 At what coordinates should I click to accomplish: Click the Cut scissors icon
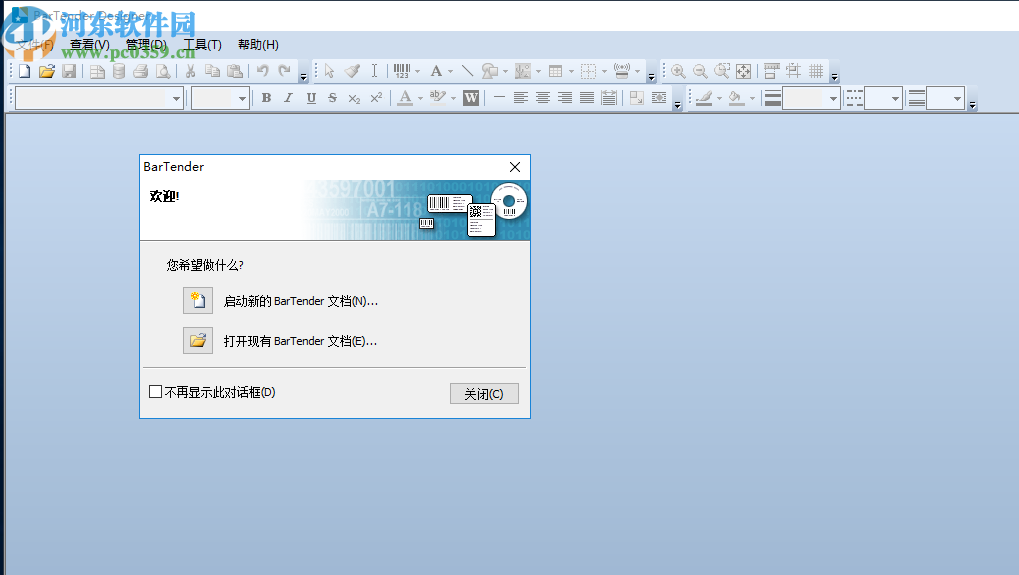click(x=190, y=71)
